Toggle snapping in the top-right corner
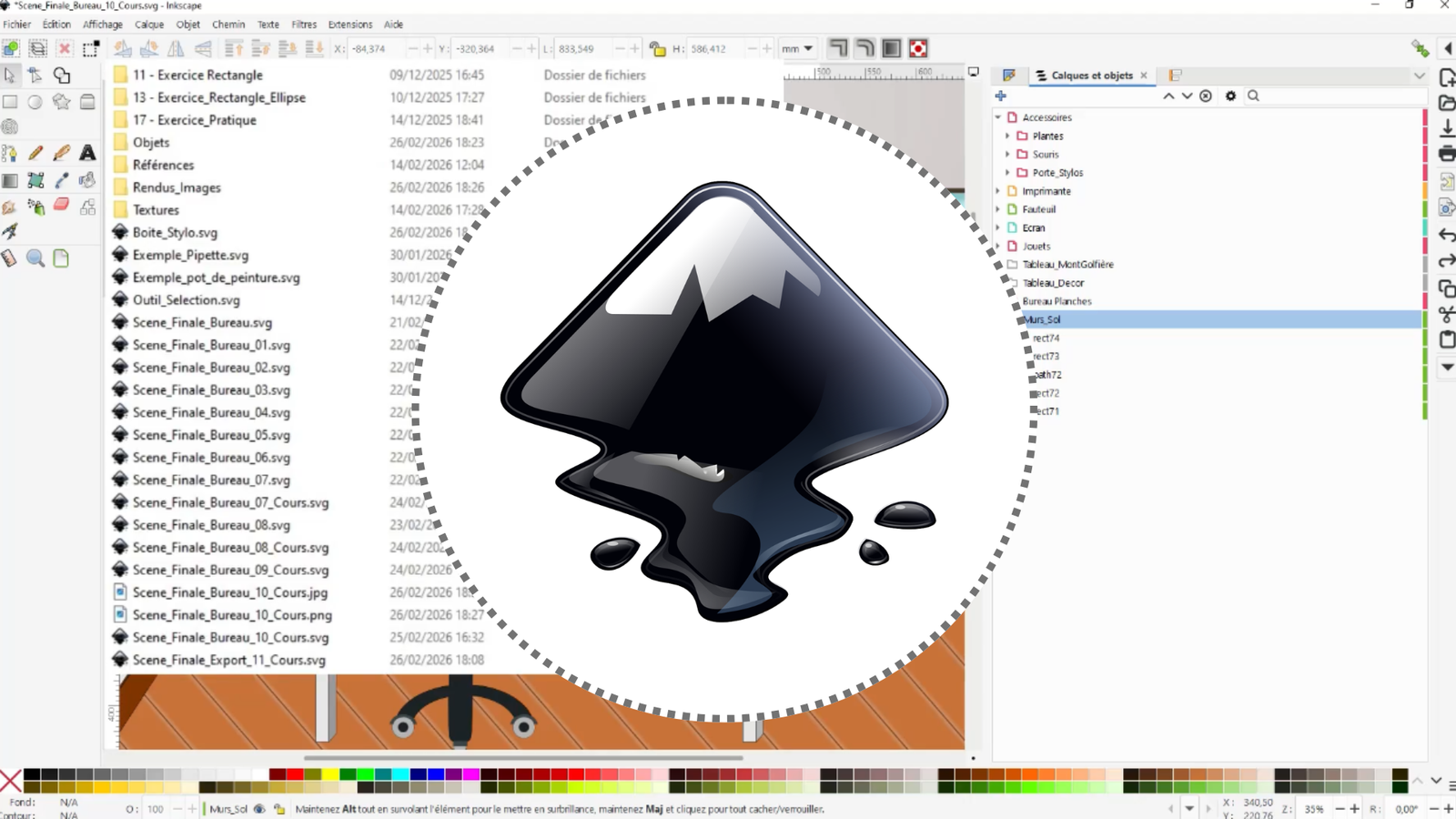Viewport: 1456px width, 819px height. click(1420, 48)
